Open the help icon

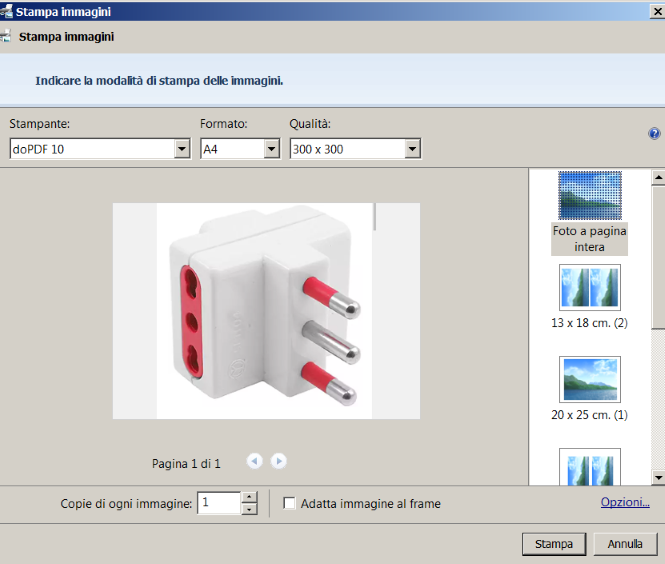pyautogui.click(x=654, y=134)
